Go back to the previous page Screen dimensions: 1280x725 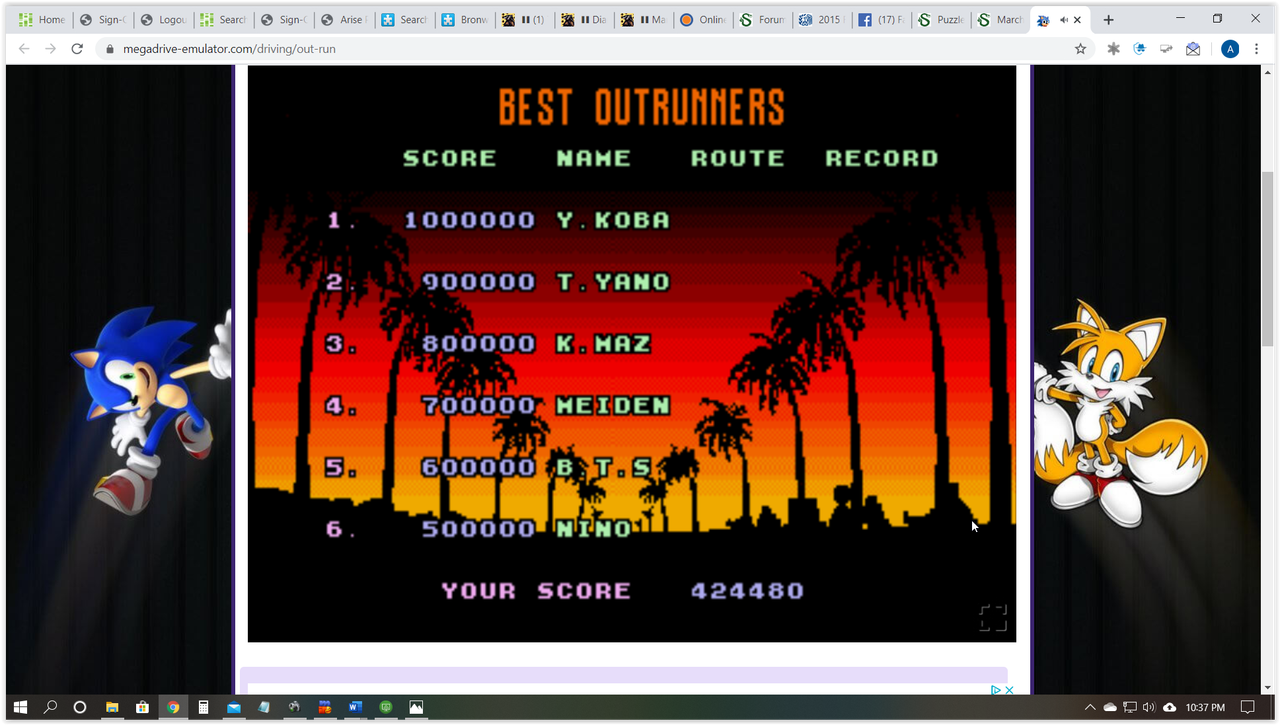[x=24, y=49]
